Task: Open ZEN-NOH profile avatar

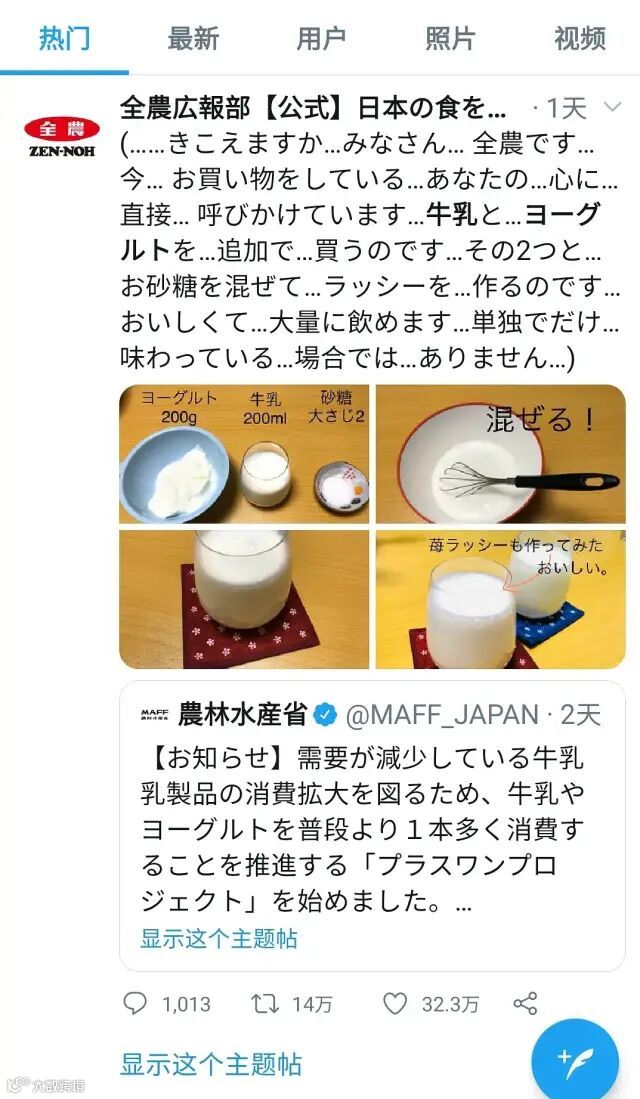Action: (62, 136)
